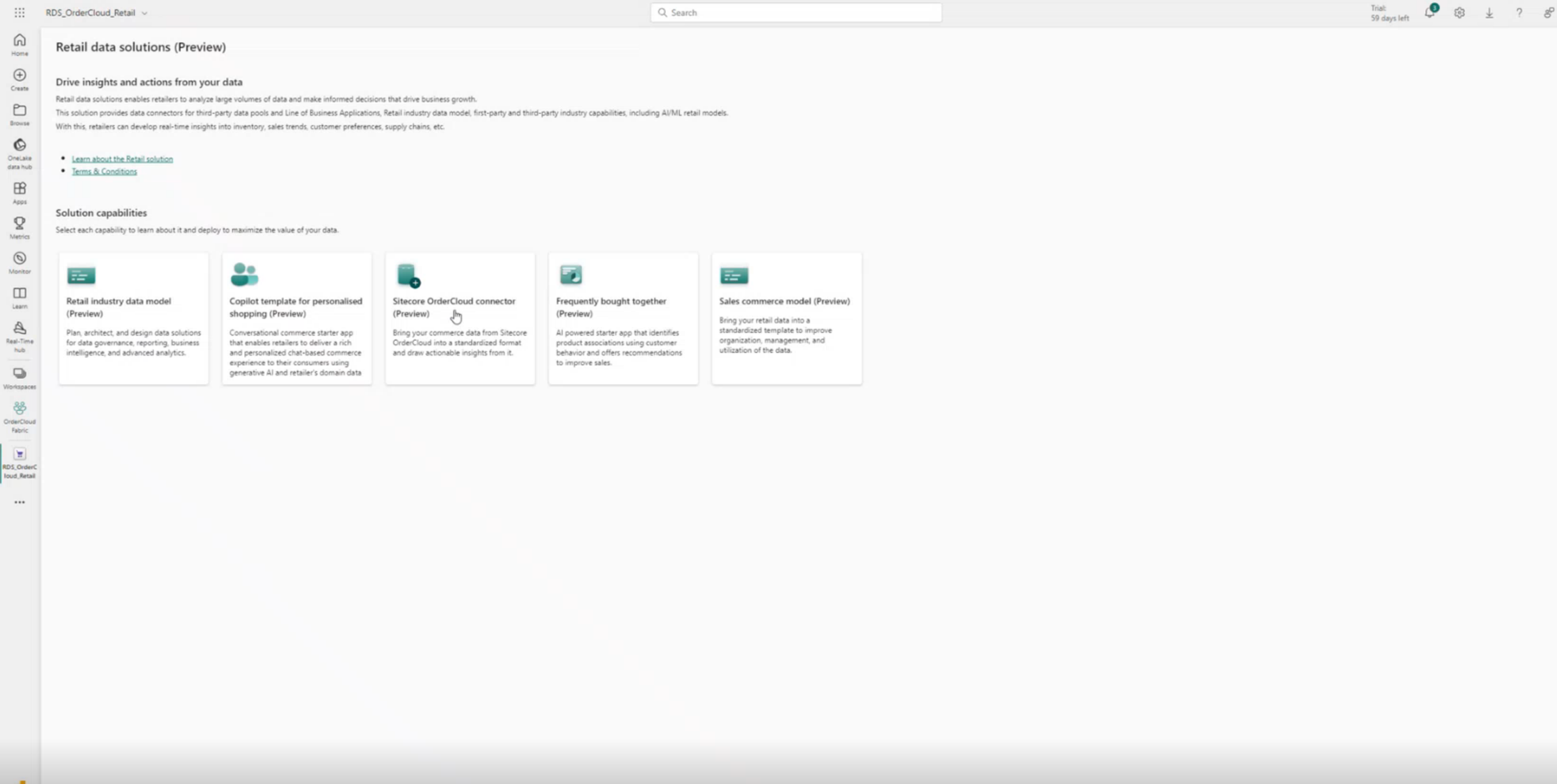Open help question mark icon
This screenshot has width=1557, height=784.
1519,13
